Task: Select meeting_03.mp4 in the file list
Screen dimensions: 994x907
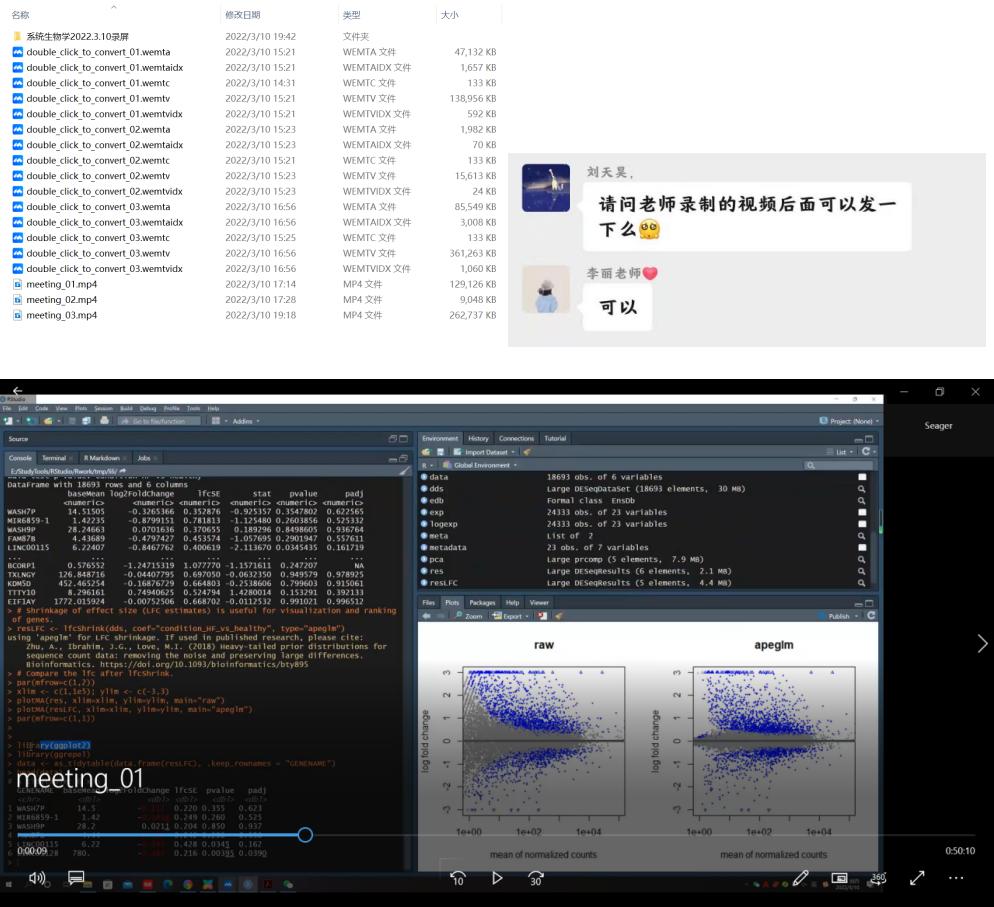Action: pyautogui.click(x=62, y=315)
